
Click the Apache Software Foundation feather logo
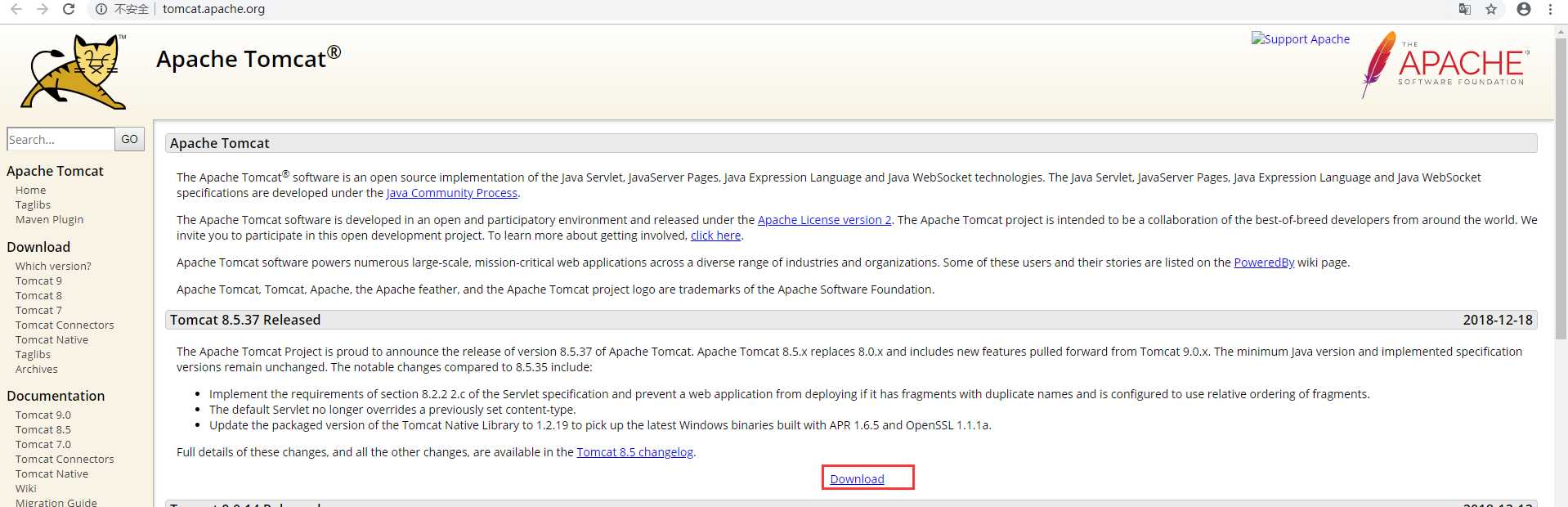[1445, 64]
